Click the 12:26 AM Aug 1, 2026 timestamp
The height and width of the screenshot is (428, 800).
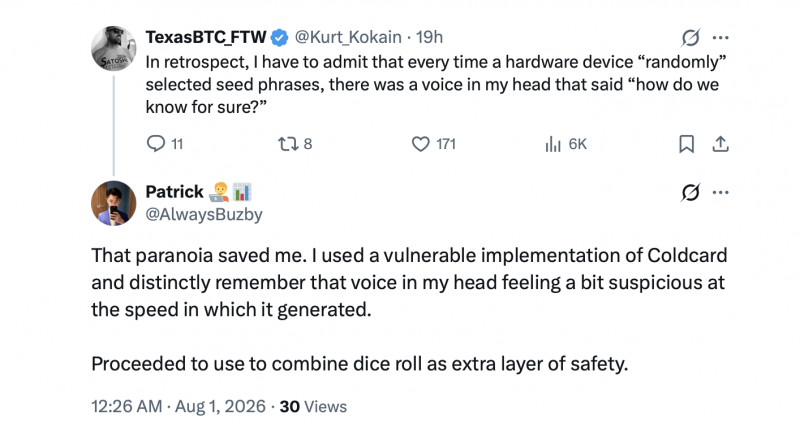[x=178, y=406]
